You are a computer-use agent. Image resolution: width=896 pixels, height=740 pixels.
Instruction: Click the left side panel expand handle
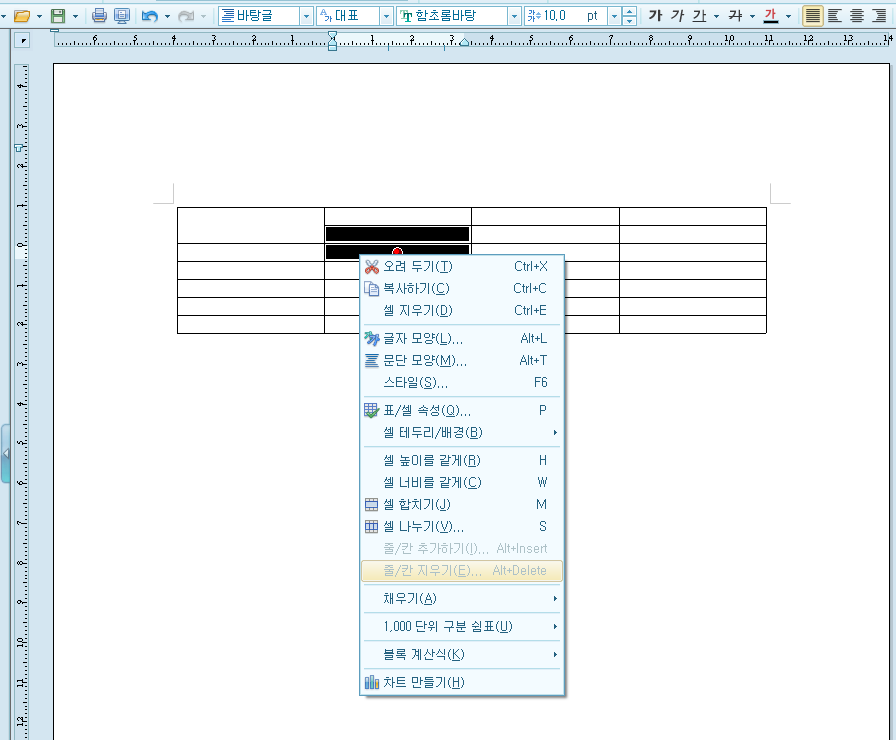[x=5, y=453]
